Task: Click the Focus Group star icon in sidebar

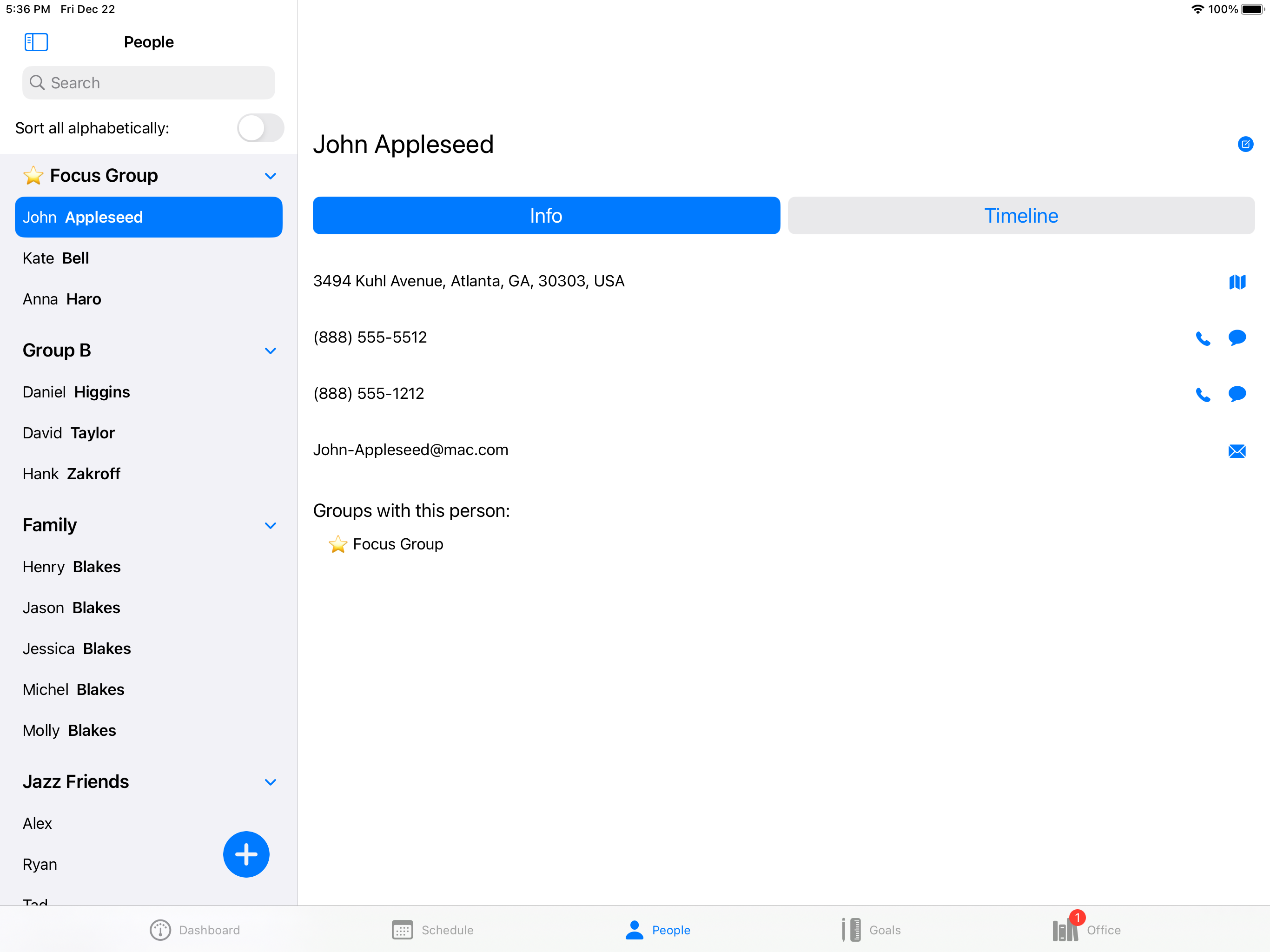Action: [x=33, y=175]
